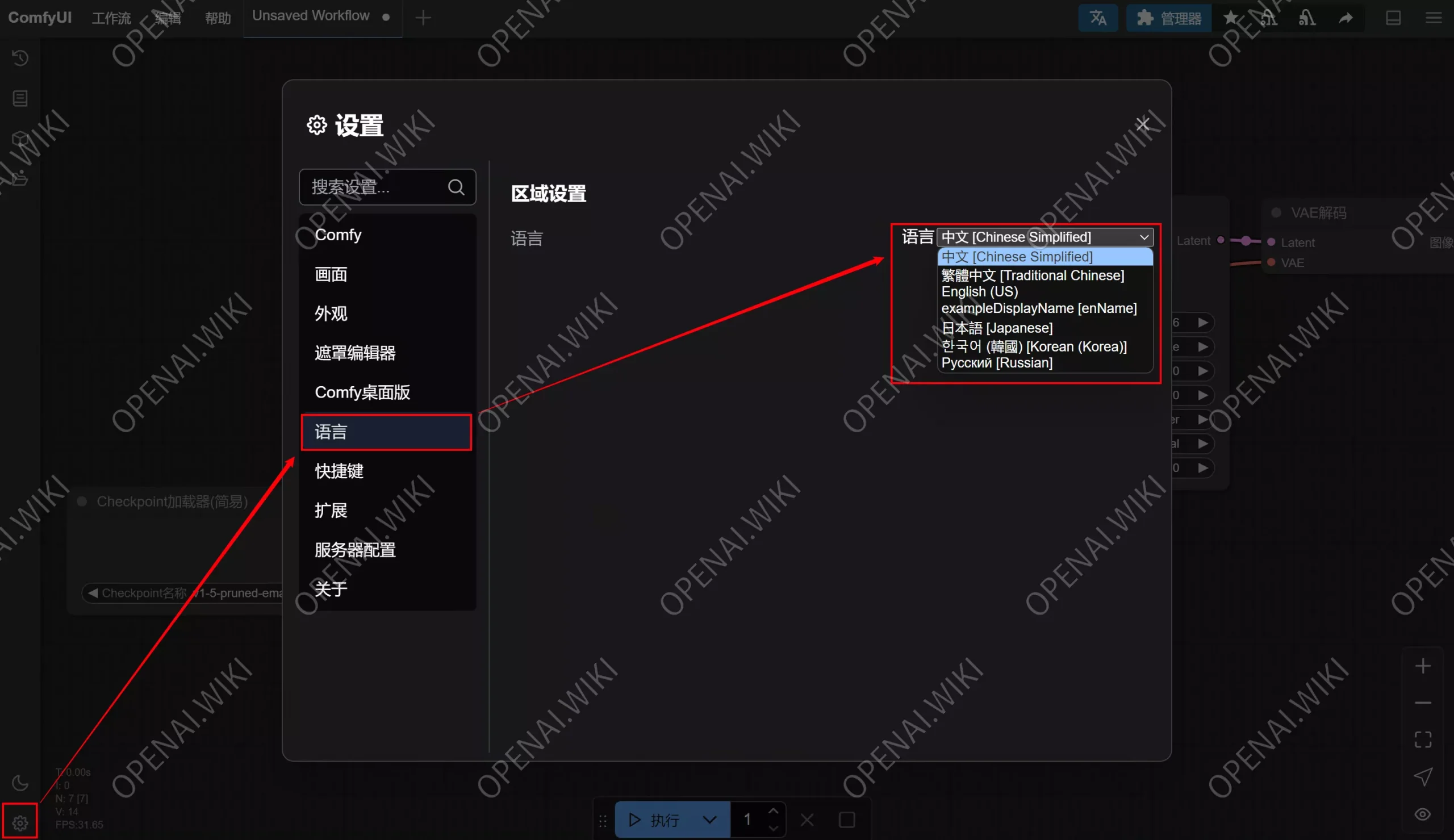Click the translate language icon in top bar
Screen dimensions: 1454x840
point(1097,18)
